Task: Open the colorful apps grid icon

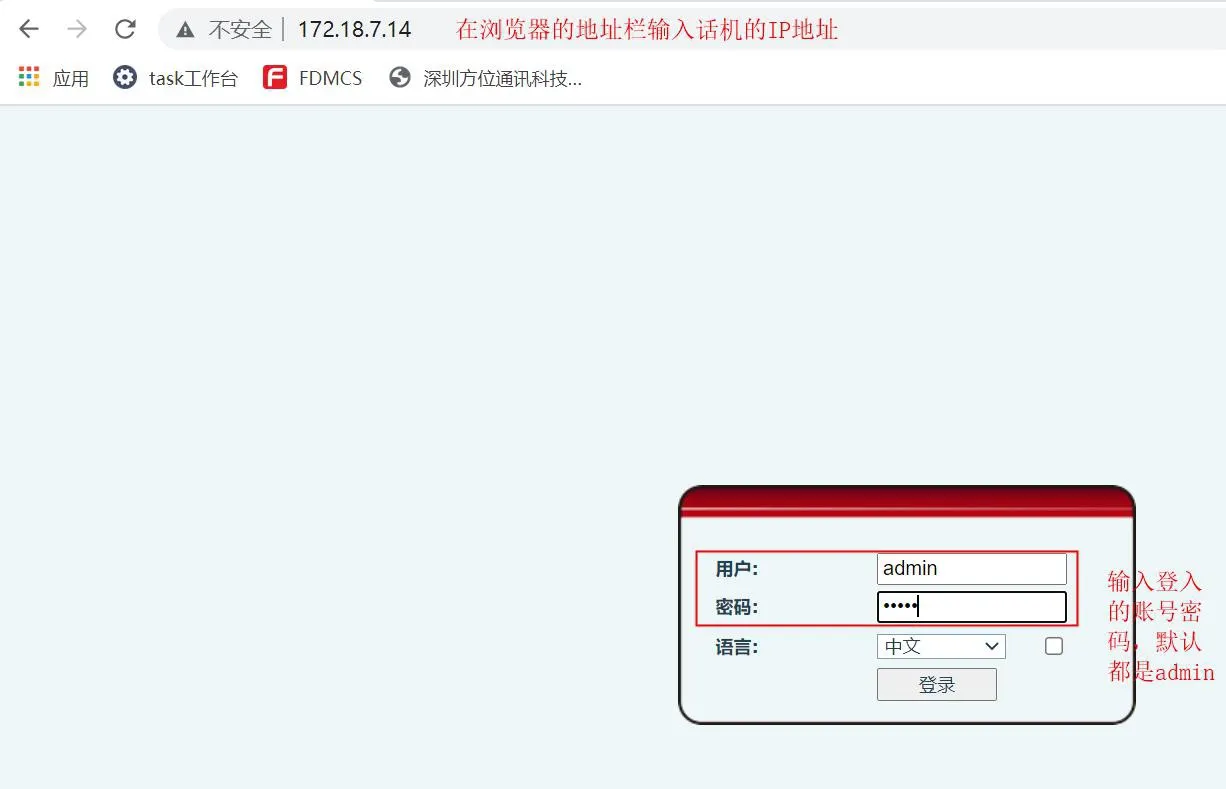Action: pyautogui.click(x=29, y=77)
